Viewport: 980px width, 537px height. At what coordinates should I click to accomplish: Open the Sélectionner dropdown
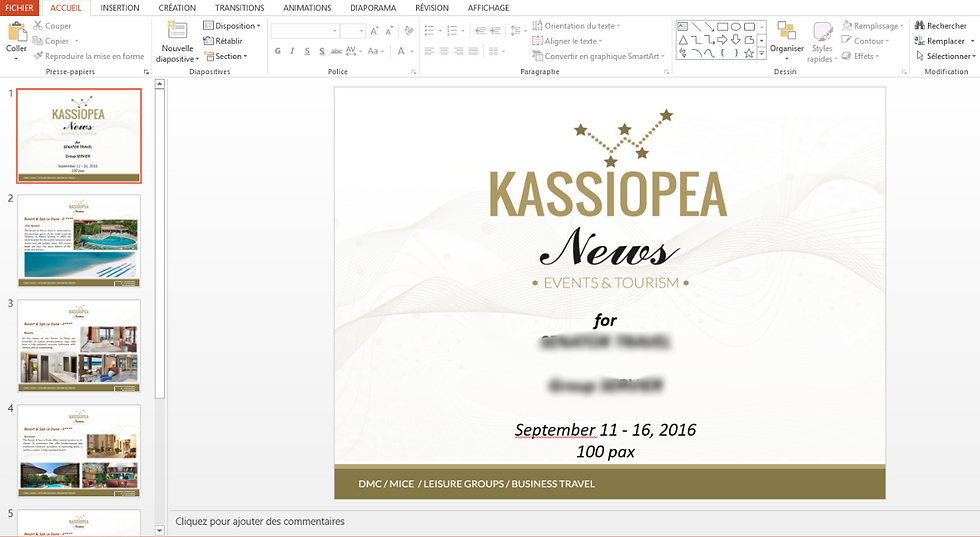tap(945, 56)
